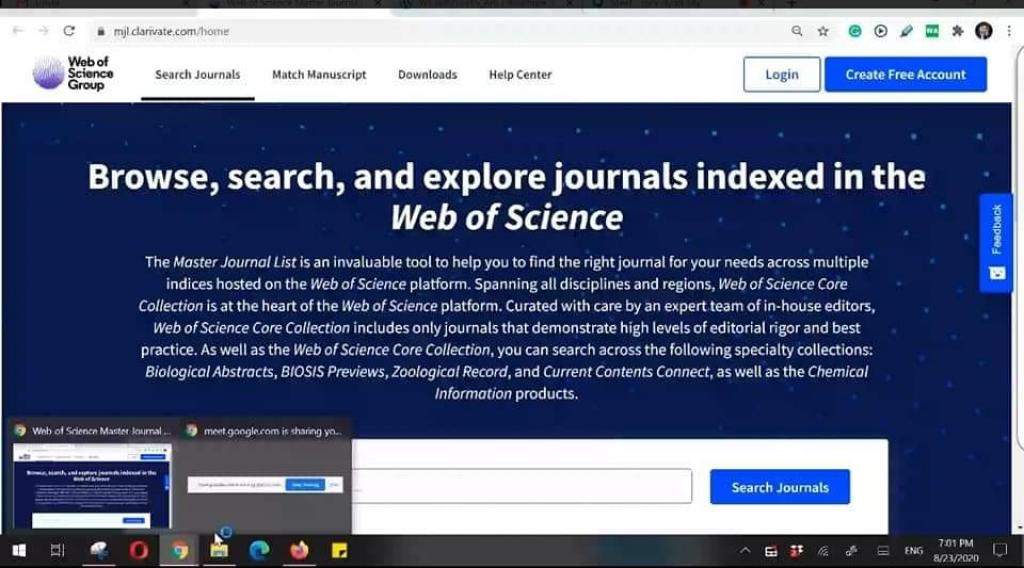
Task: Open the Grammarly extension icon
Action: [855, 31]
